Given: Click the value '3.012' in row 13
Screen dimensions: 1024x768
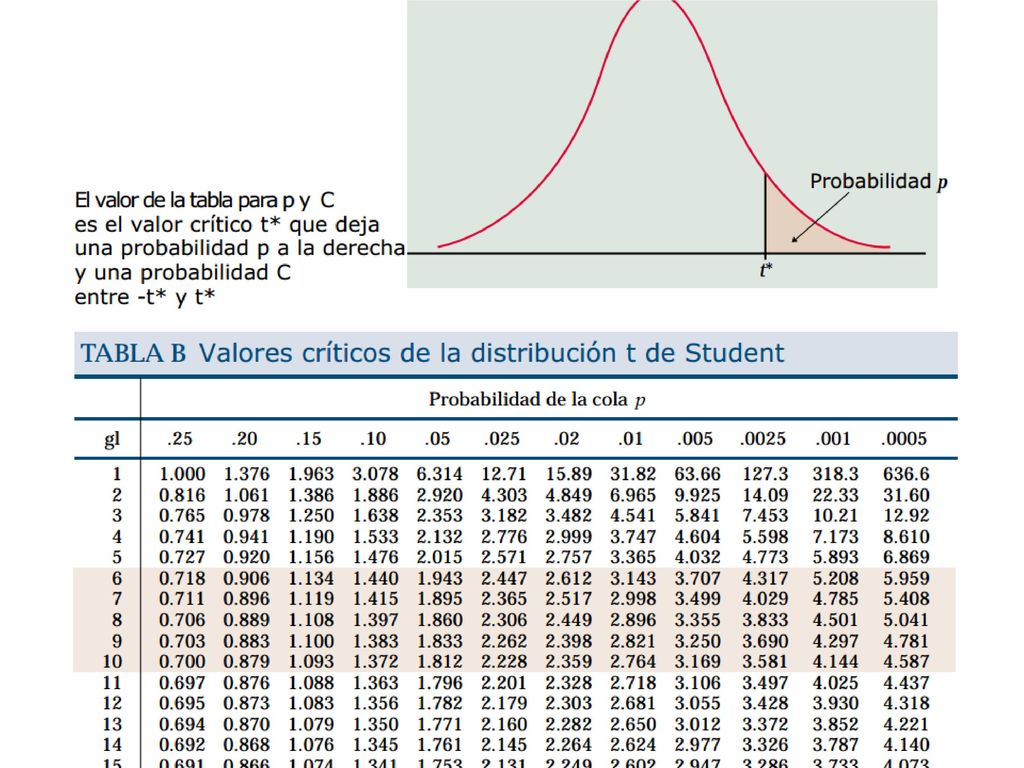Looking at the screenshot, I should pos(697,724).
